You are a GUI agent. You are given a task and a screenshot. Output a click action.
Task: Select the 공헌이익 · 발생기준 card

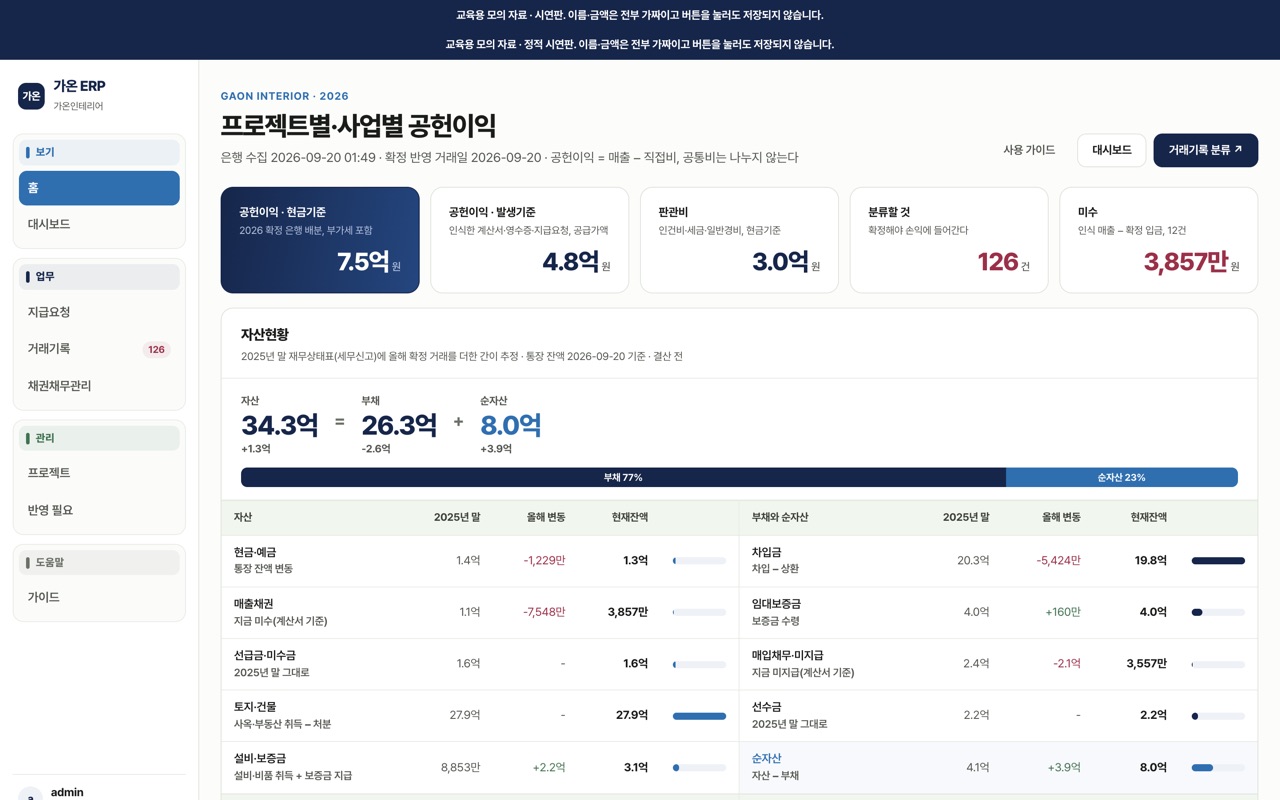(x=529, y=240)
